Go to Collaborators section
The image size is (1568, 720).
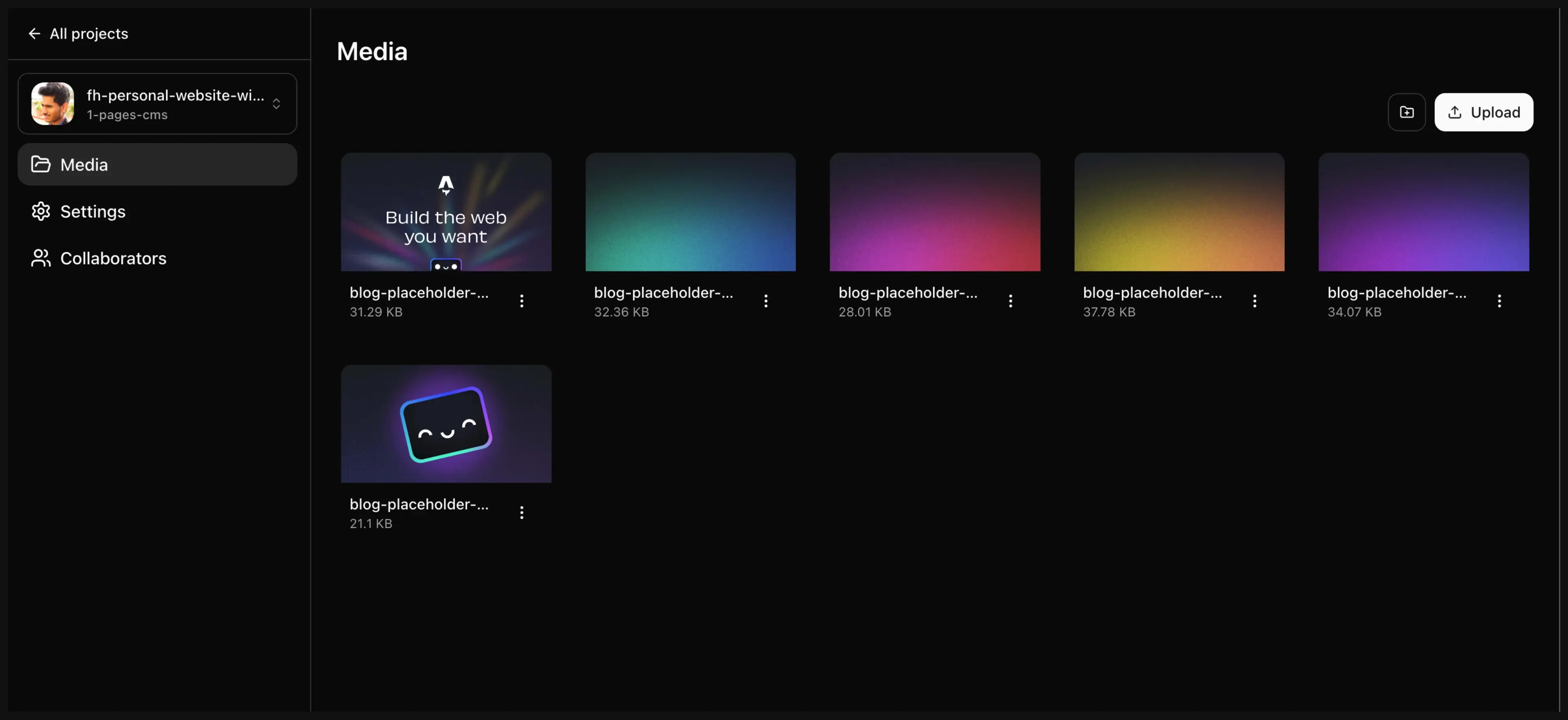tap(113, 258)
